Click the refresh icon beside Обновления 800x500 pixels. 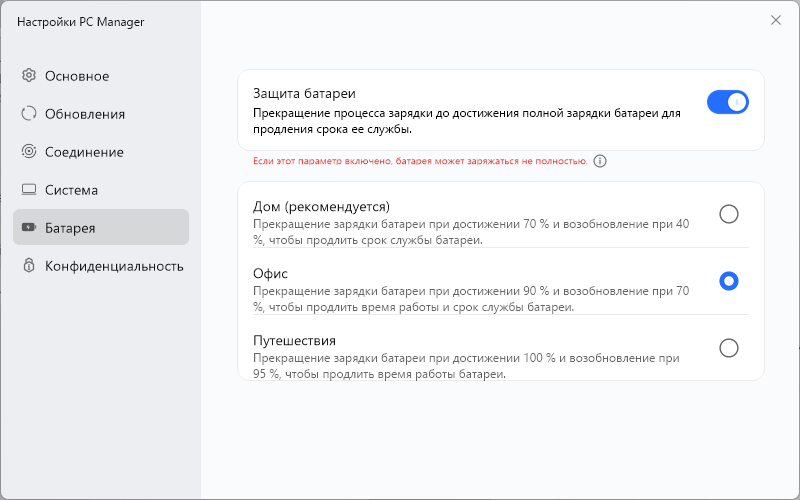[29, 114]
